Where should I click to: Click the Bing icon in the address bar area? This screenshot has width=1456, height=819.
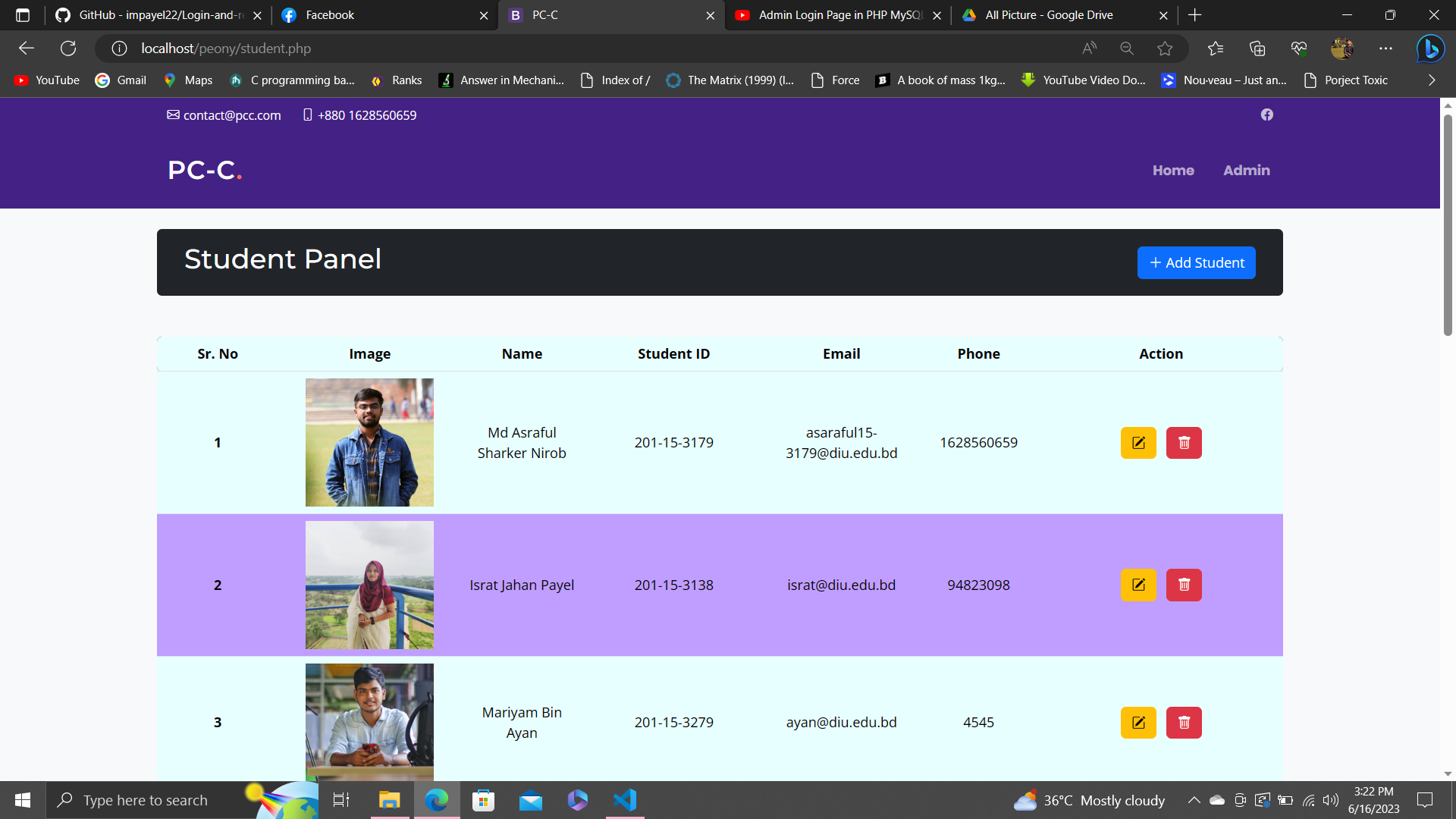1430,48
